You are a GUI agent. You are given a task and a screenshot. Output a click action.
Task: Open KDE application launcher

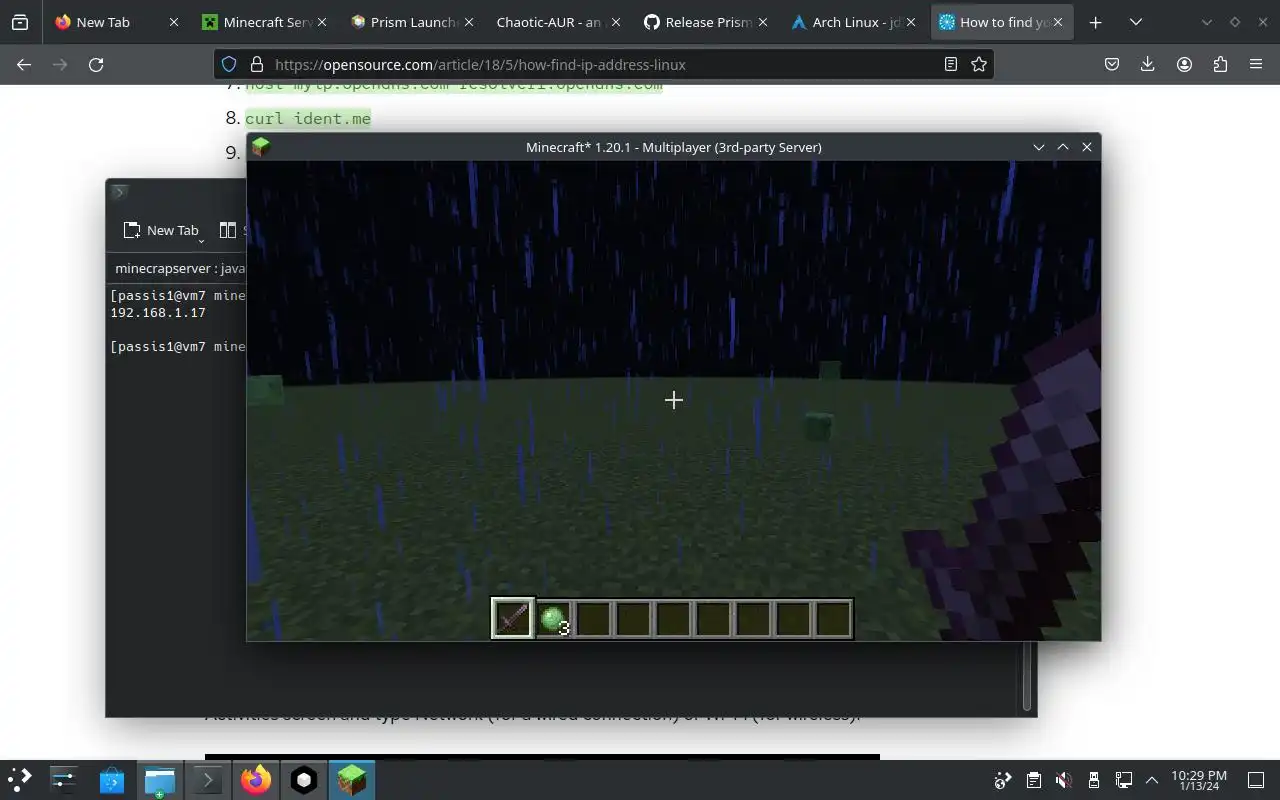point(20,779)
